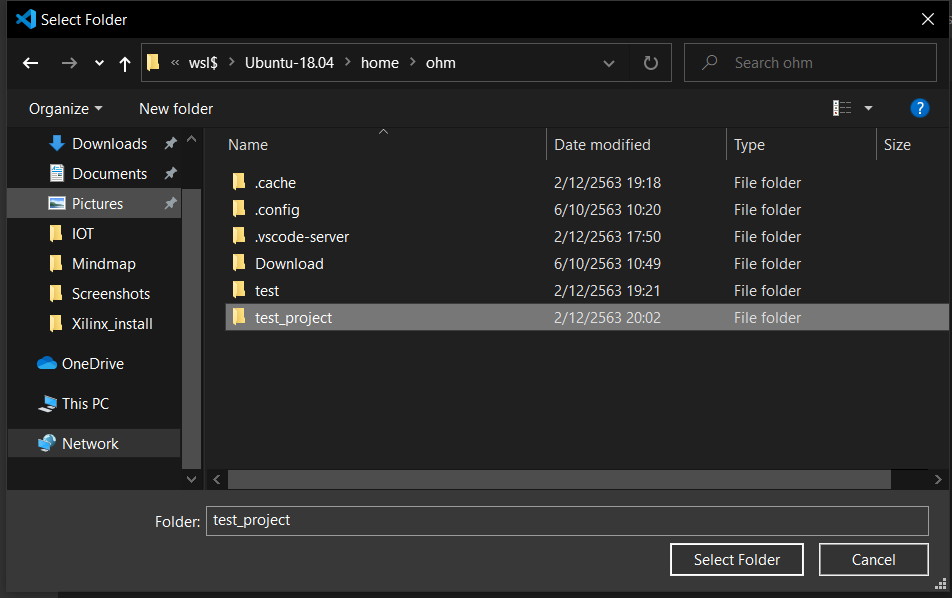This screenshot has height=598, width=952.
Task: Open the recent locations dropdown arrow
Action: [99, 63]
